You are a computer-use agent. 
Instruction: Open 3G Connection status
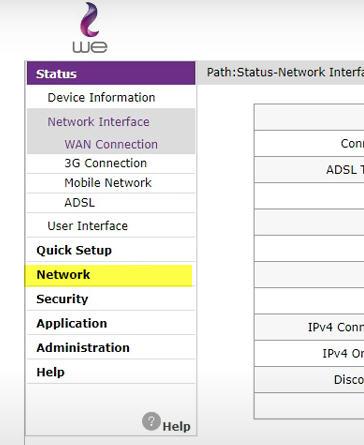pyautogui.click(x=106, y=163)
